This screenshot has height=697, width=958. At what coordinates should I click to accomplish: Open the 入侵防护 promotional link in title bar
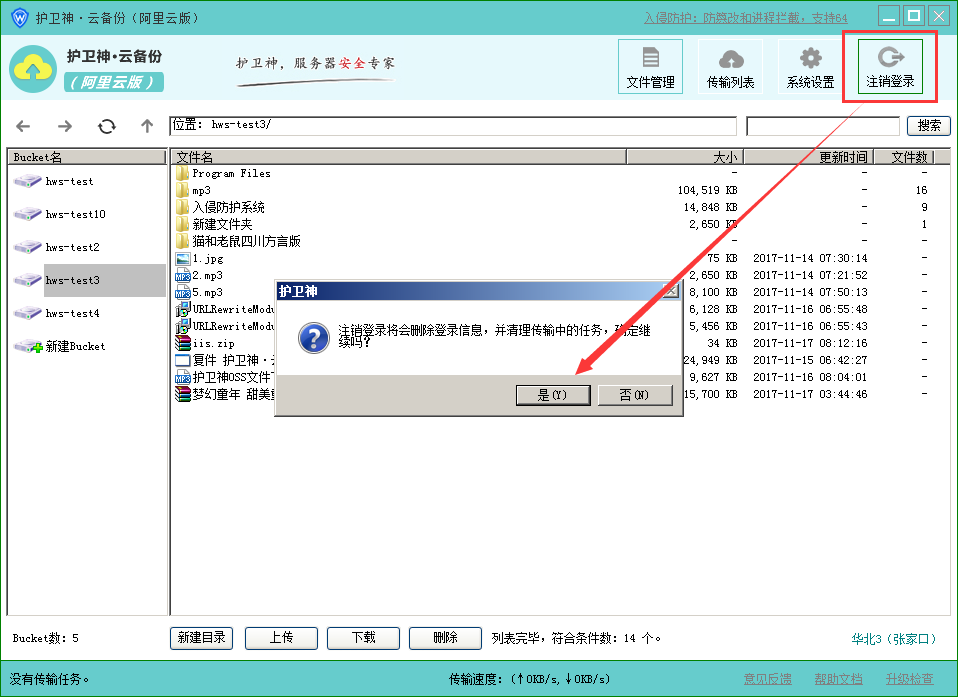[x=746, y=18]
